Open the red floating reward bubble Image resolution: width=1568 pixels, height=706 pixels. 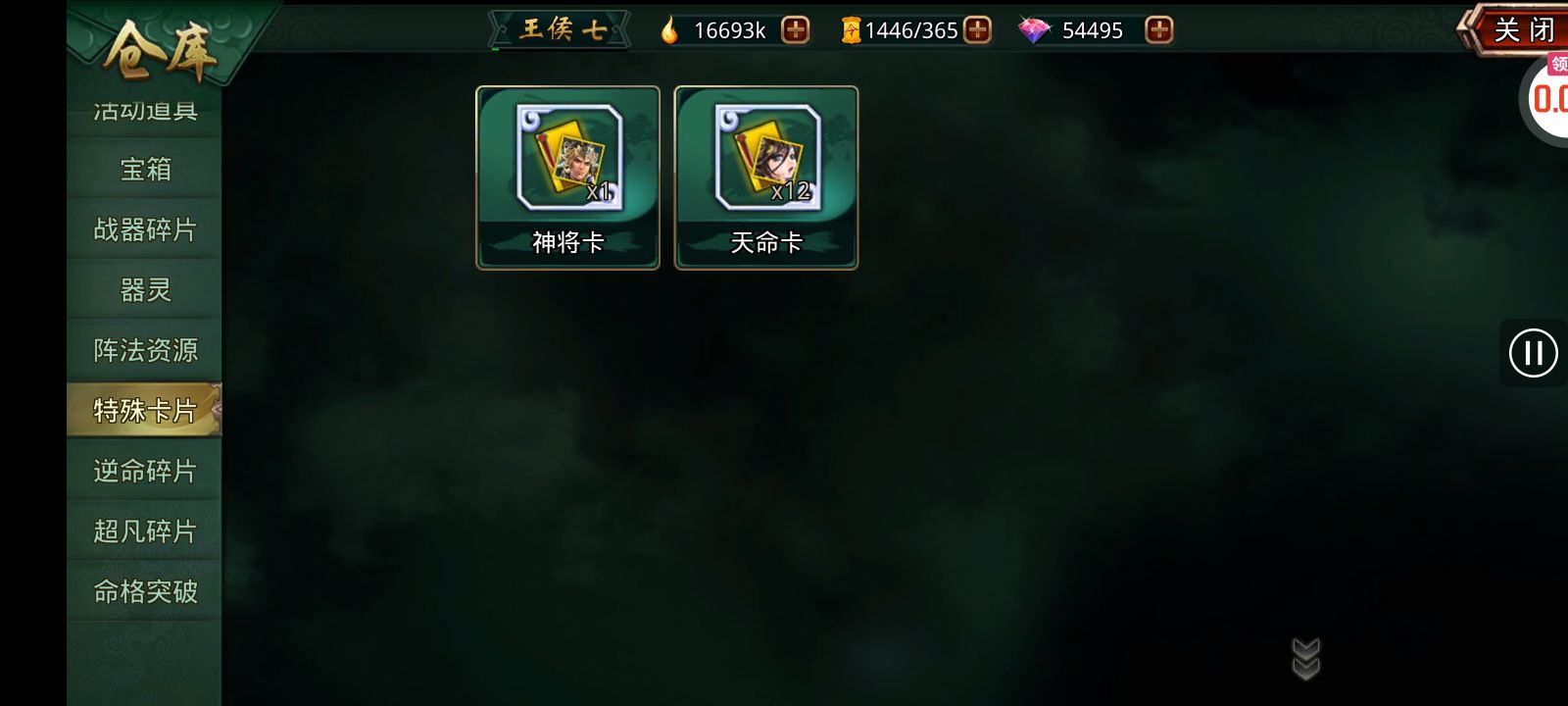click(1546, 98)
